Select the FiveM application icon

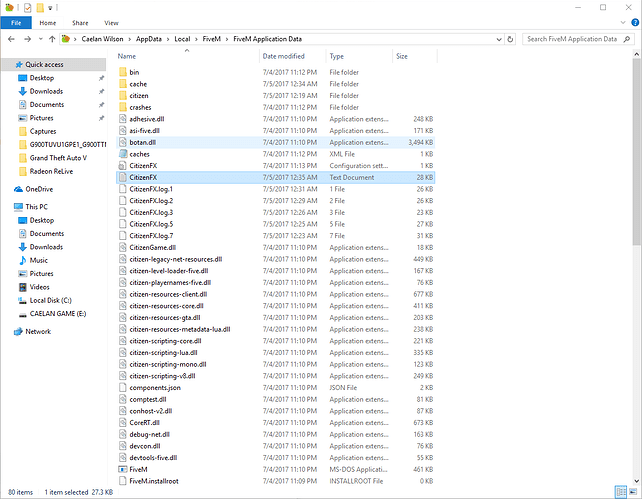123,469
